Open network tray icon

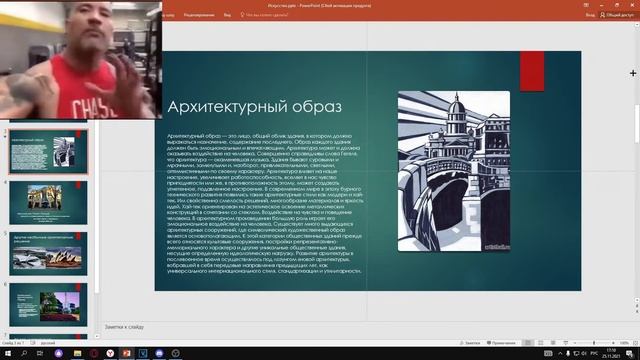coord(576,353)
